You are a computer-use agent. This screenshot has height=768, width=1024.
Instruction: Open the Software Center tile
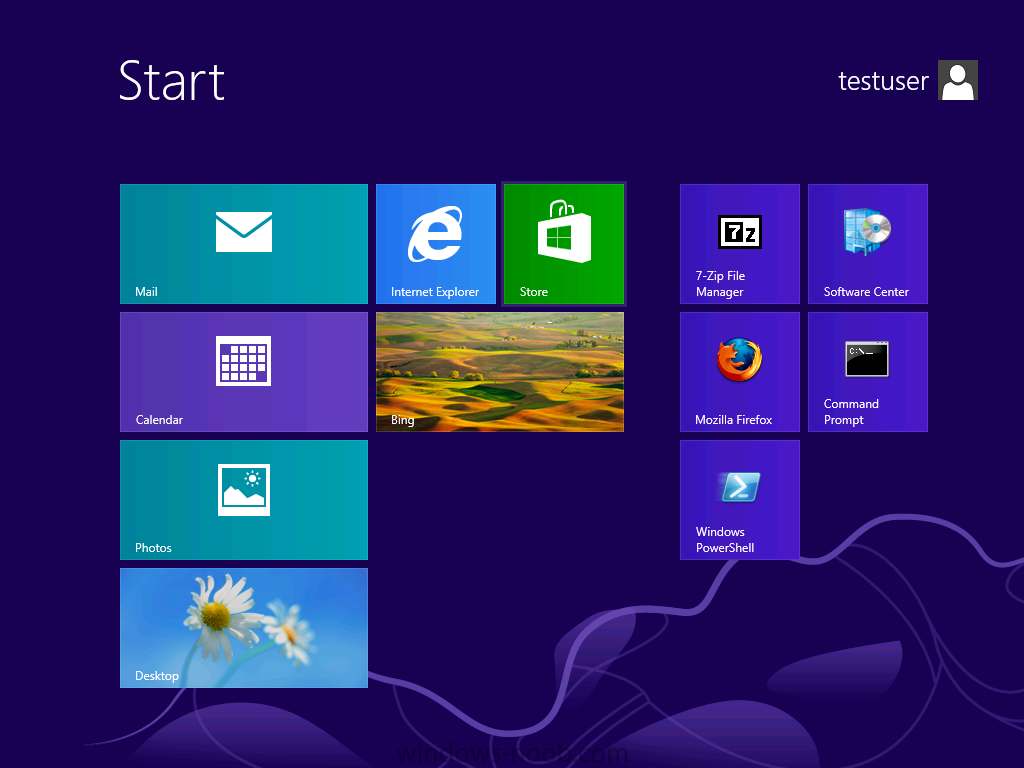point(868,244)
